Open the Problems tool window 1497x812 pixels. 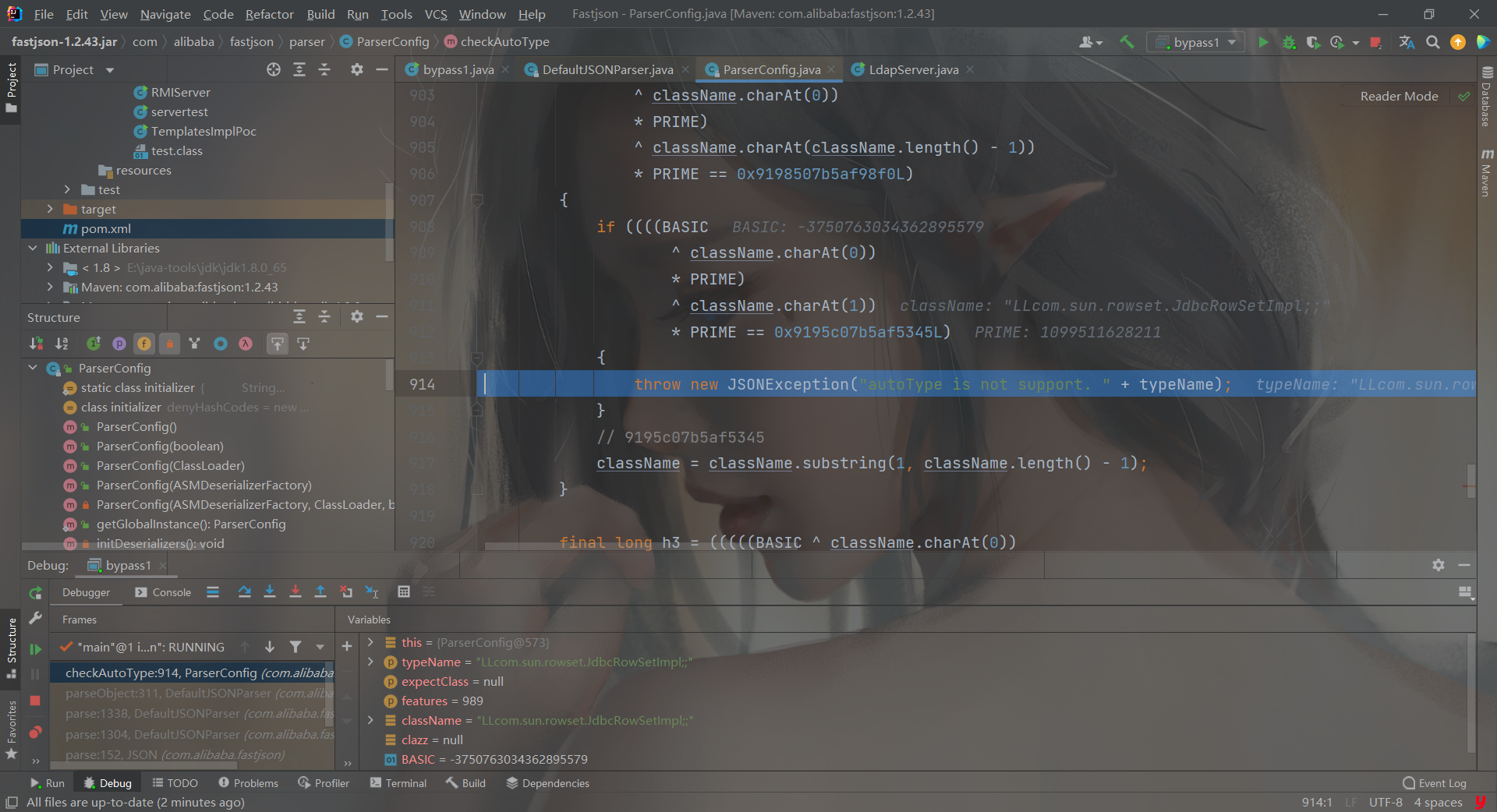(x=248, y=783)
